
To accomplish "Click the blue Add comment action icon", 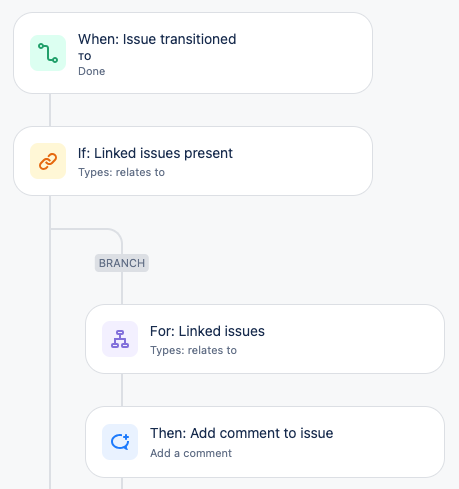I will (x=120, y=442).
